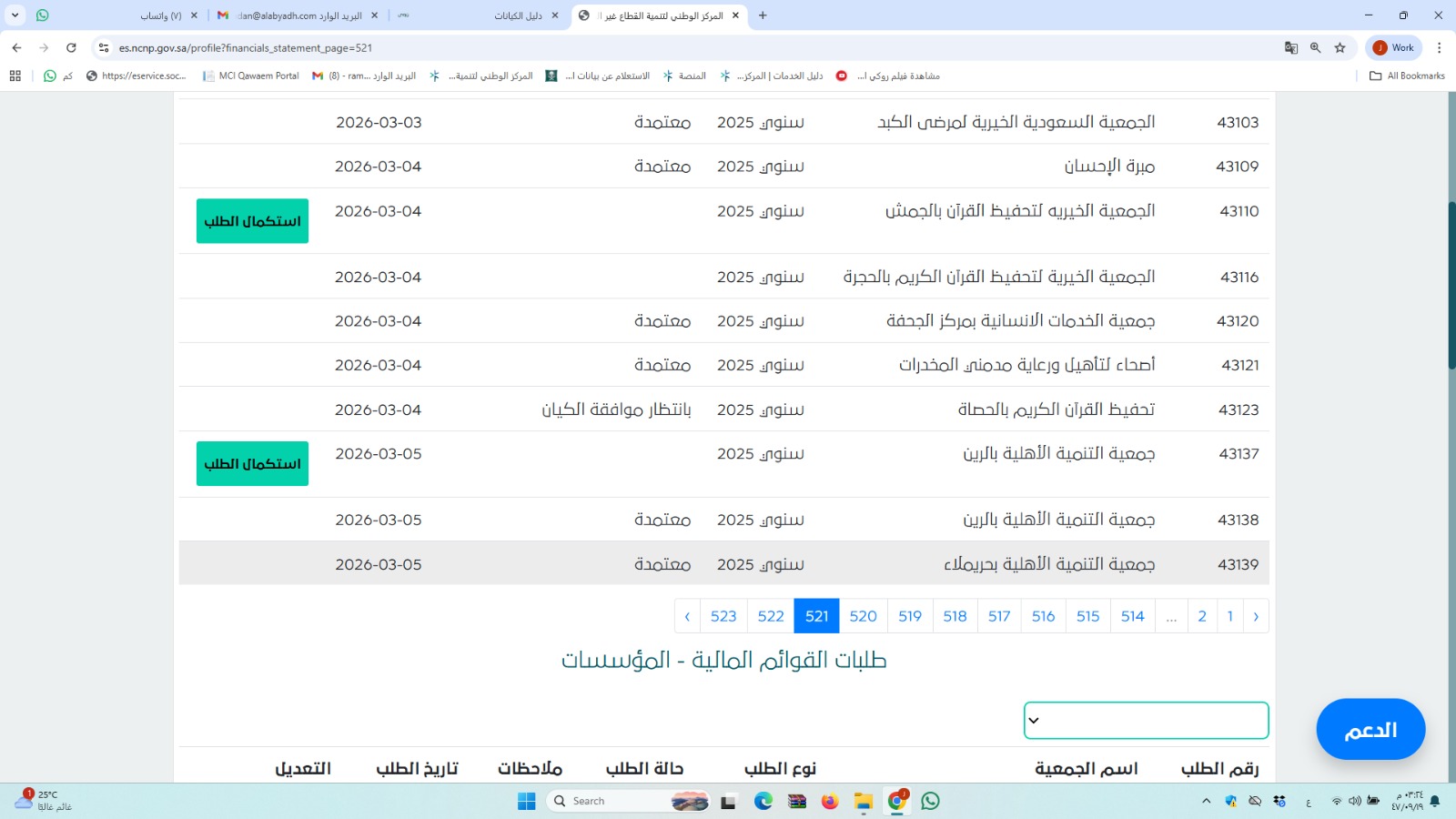Bookmark this page with the star icon
The image size is (1456, 819).
[x=1340, y=47]
